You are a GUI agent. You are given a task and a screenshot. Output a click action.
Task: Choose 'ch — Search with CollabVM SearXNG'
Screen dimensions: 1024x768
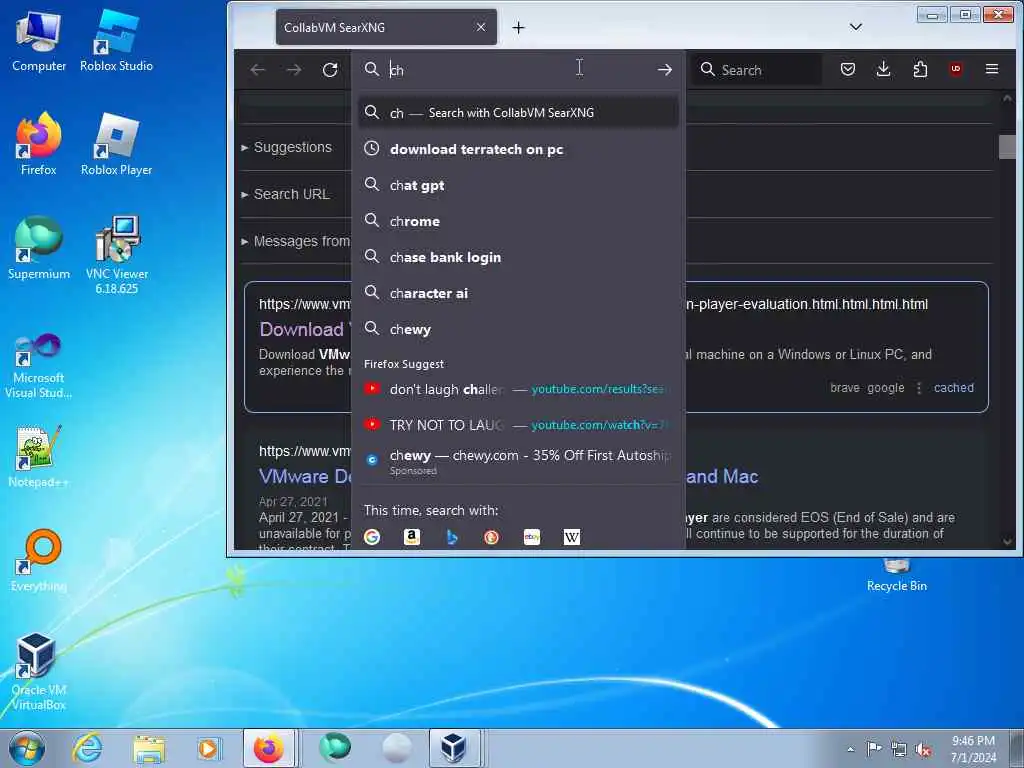[519, 112]
